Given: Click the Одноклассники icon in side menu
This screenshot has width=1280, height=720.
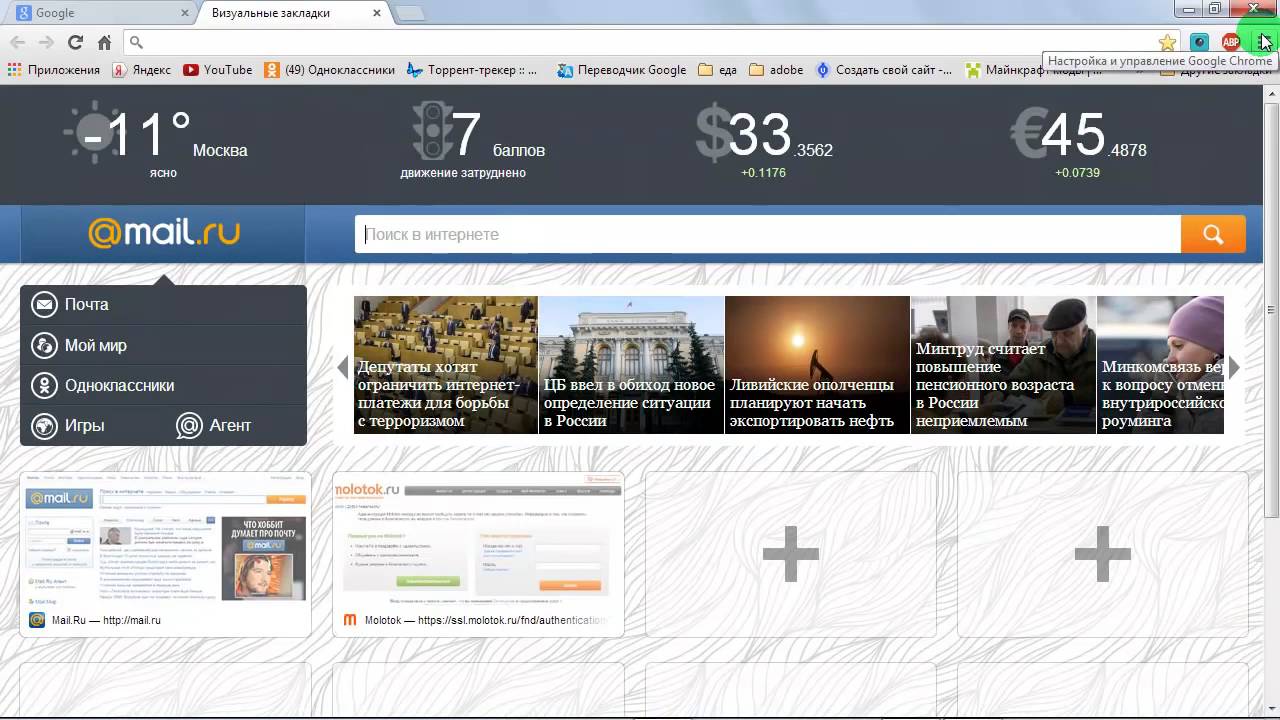Looking at the screenshot, I should (44, 385).
